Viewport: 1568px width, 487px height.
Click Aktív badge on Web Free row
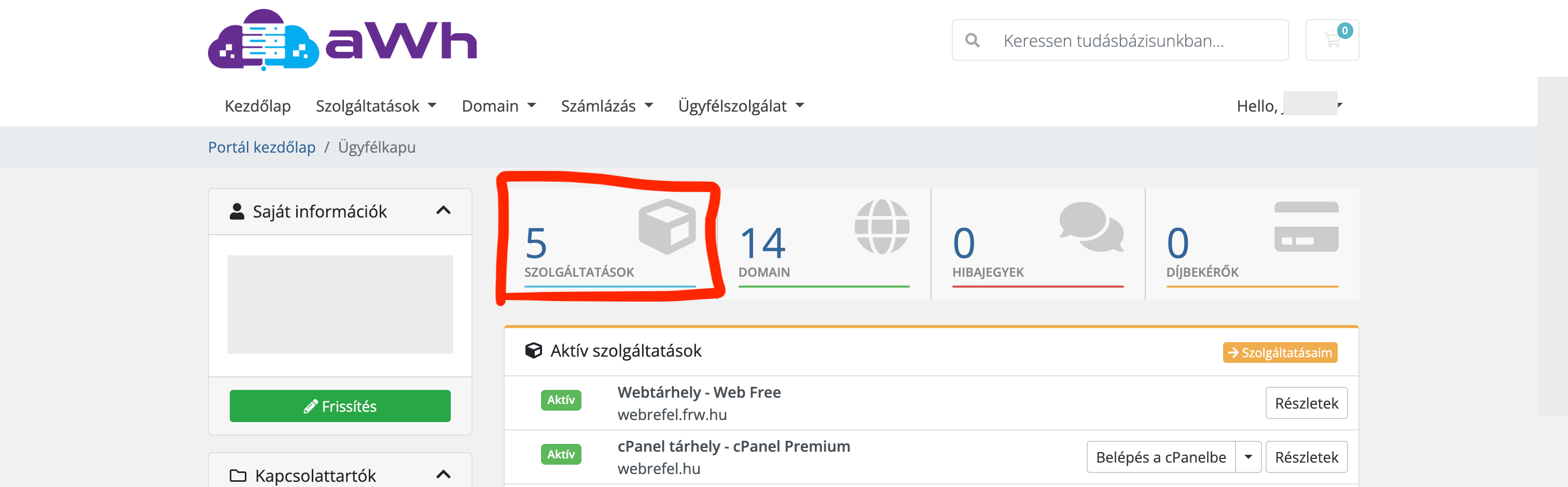561,400
